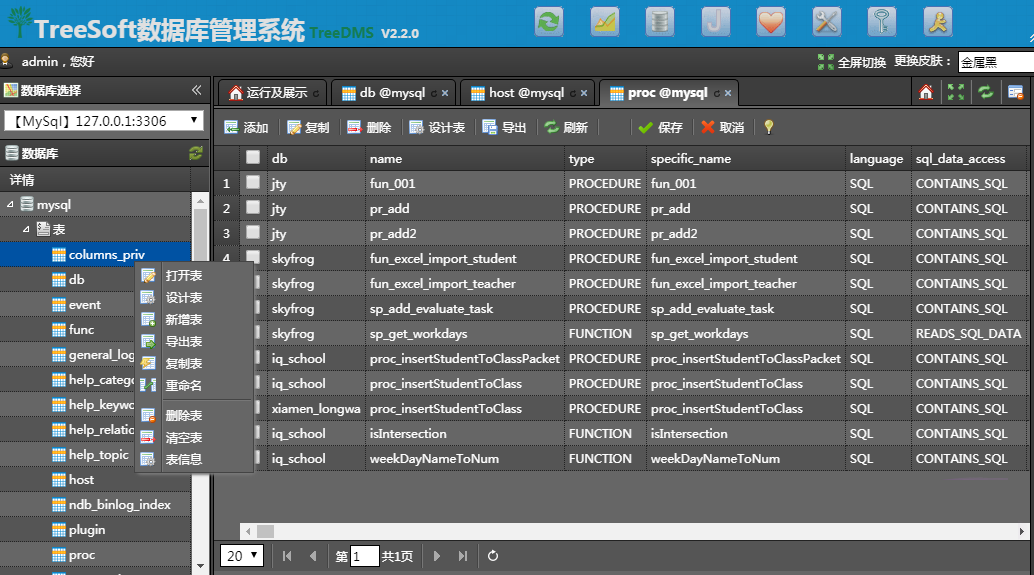Check the select-all checkbox in table header
Viewport: 1034px width, 575px height.
coord(253,158)
